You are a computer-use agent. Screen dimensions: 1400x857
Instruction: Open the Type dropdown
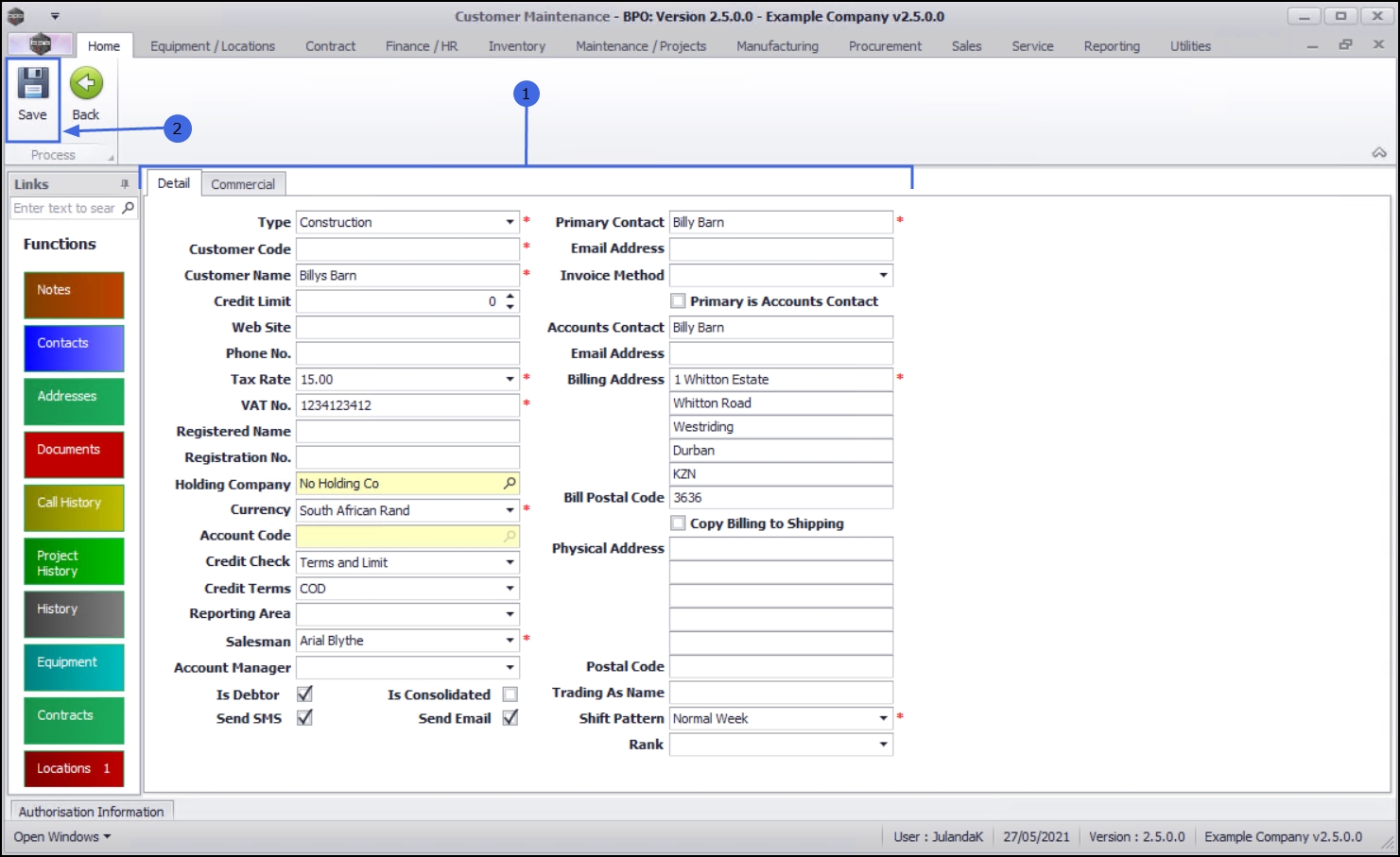510,222
